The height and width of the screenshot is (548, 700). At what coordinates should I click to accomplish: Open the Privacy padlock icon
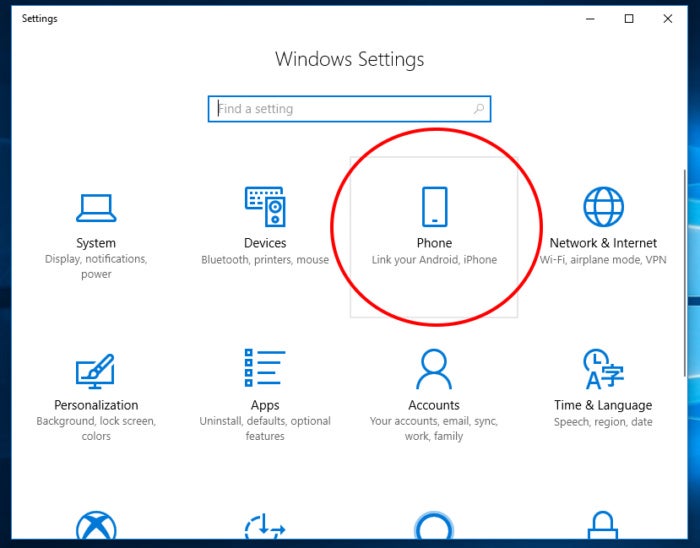point(603,525)
